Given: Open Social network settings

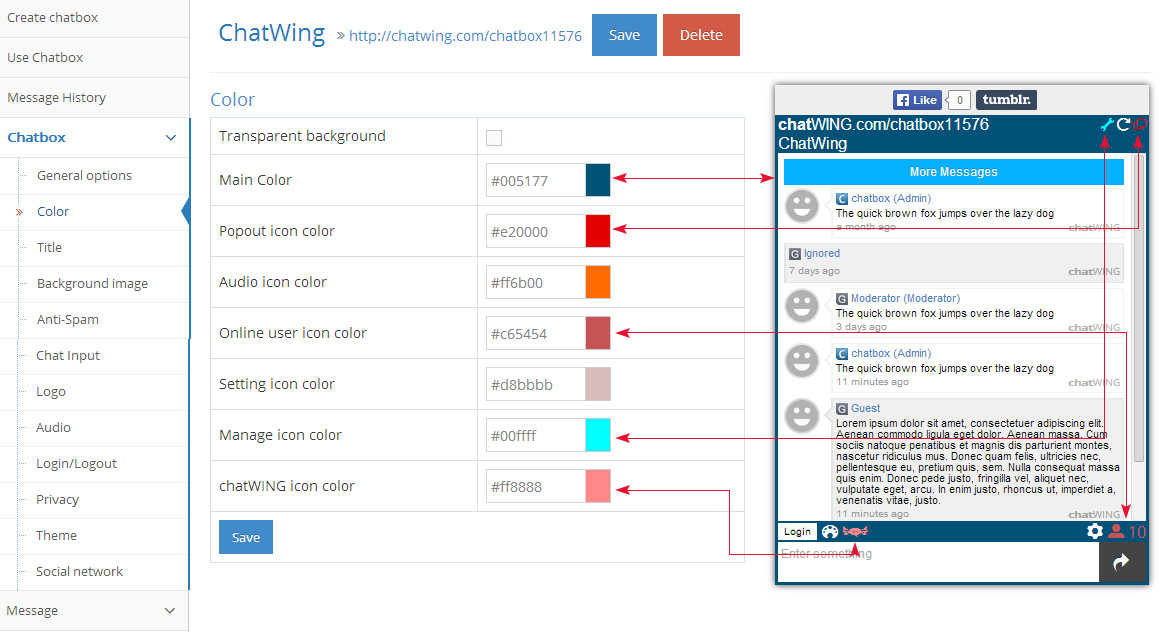Looking at the screenshot, I should click(80, 571).
